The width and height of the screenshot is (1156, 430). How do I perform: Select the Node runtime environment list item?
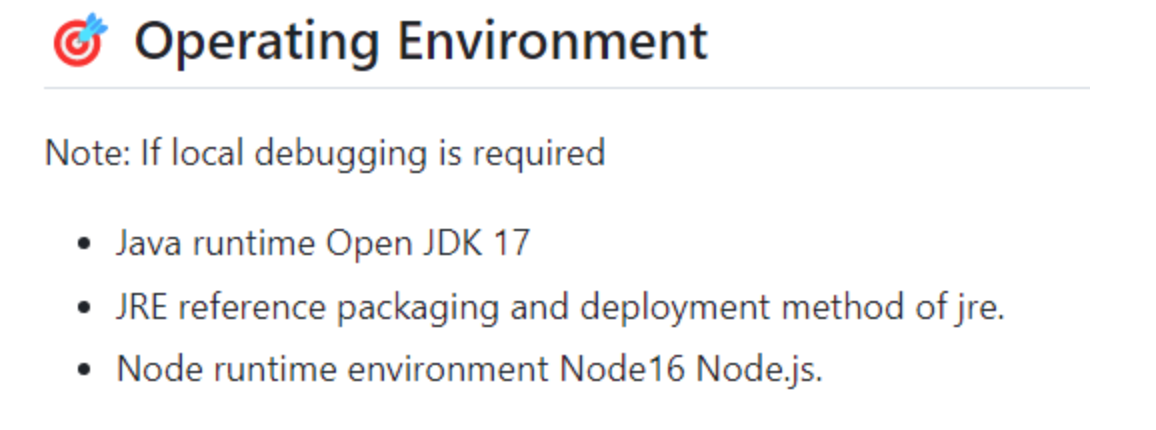coord(470,369)
